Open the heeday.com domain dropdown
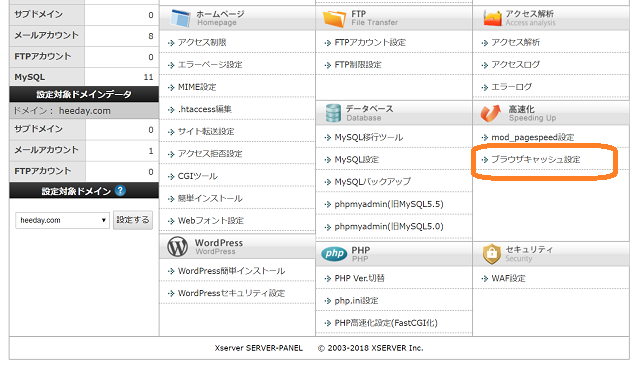This screenshot has width=640, height=370. coord(62,220)
